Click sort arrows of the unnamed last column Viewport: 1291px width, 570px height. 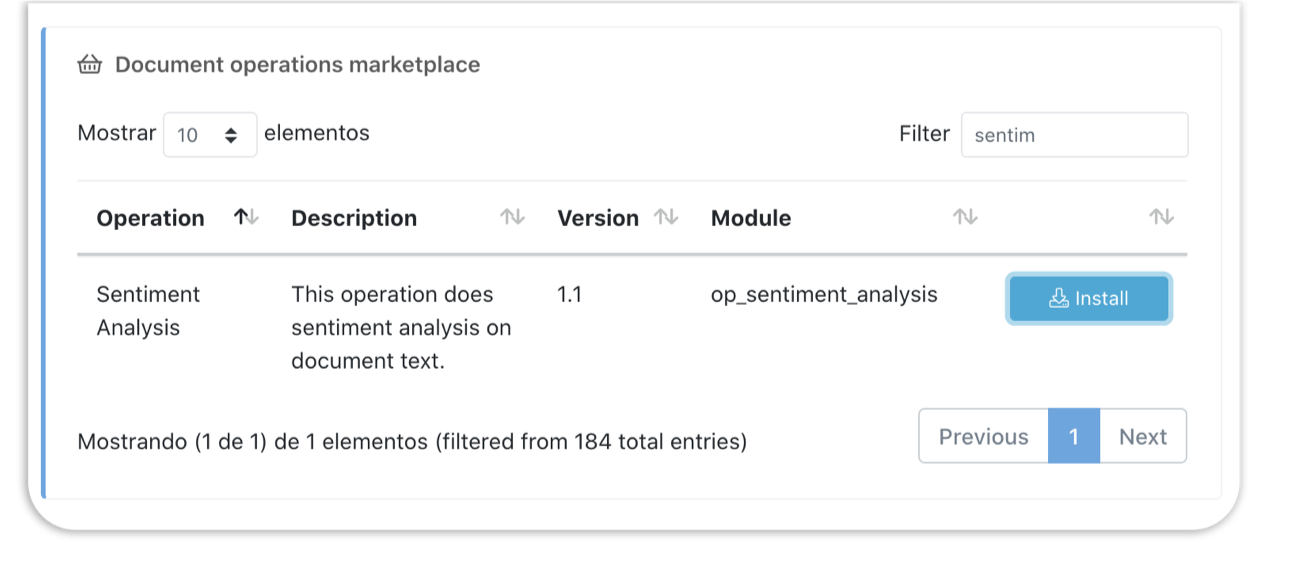point(1161,217)
